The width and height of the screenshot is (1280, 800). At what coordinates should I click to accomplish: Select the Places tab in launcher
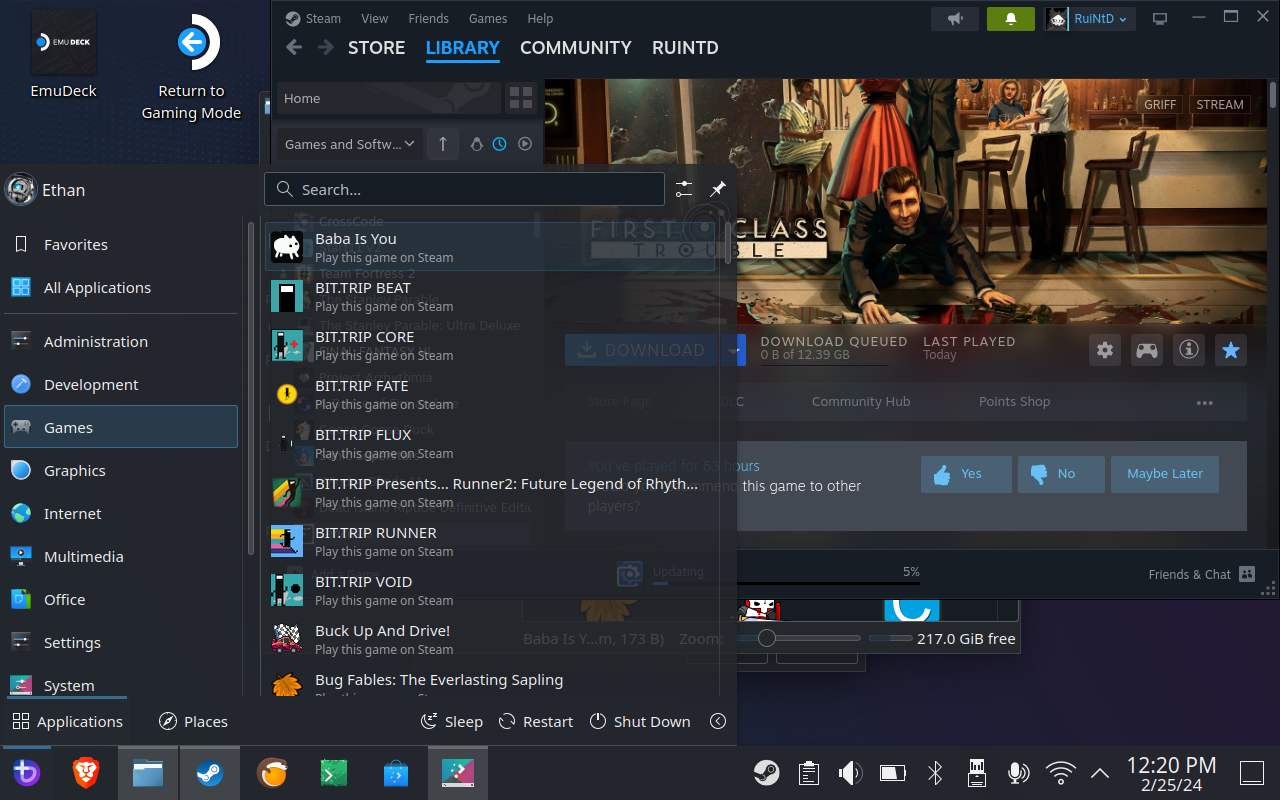[x=193, y=721]
